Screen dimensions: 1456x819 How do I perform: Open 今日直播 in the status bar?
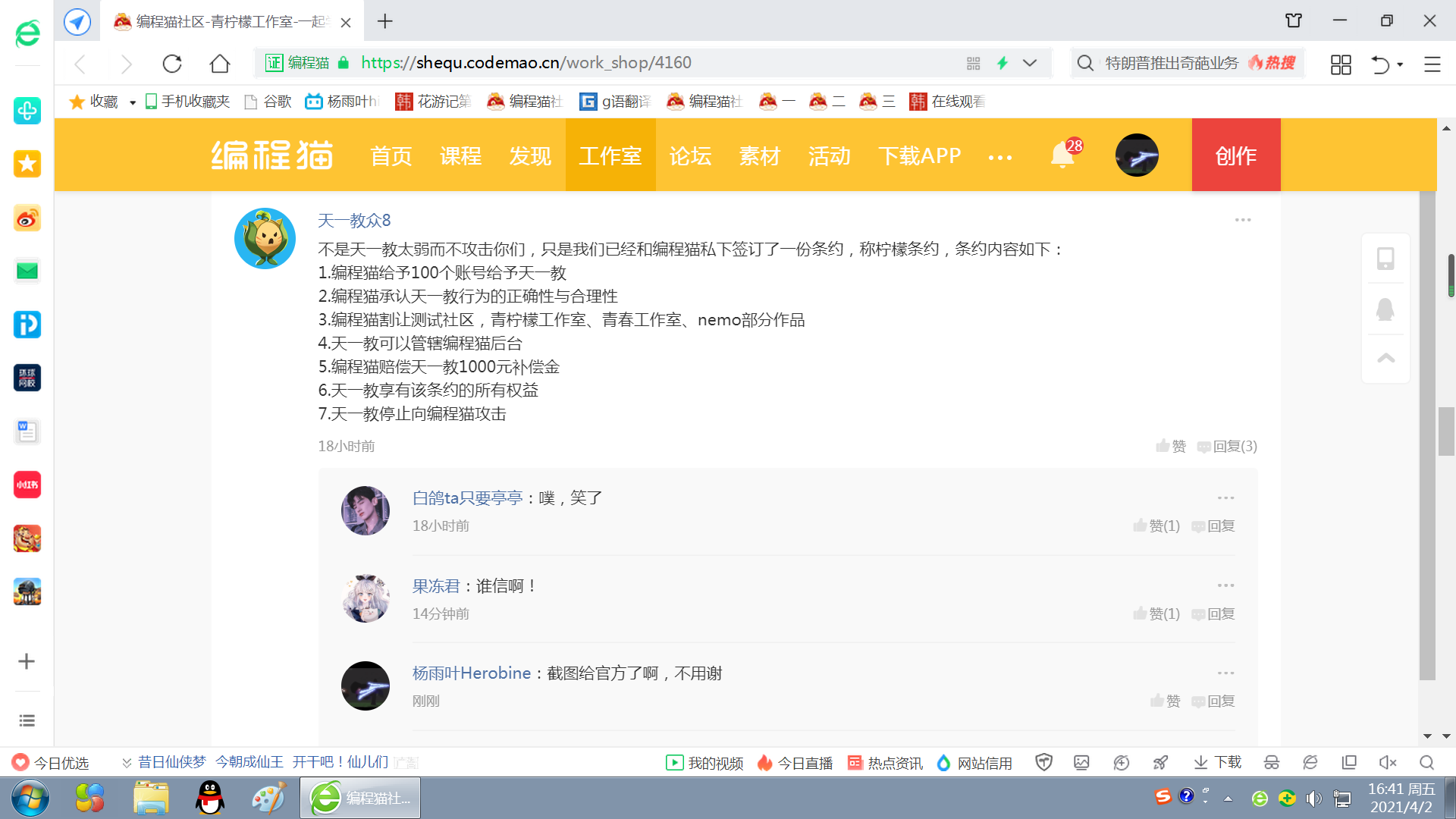(795, 763)
